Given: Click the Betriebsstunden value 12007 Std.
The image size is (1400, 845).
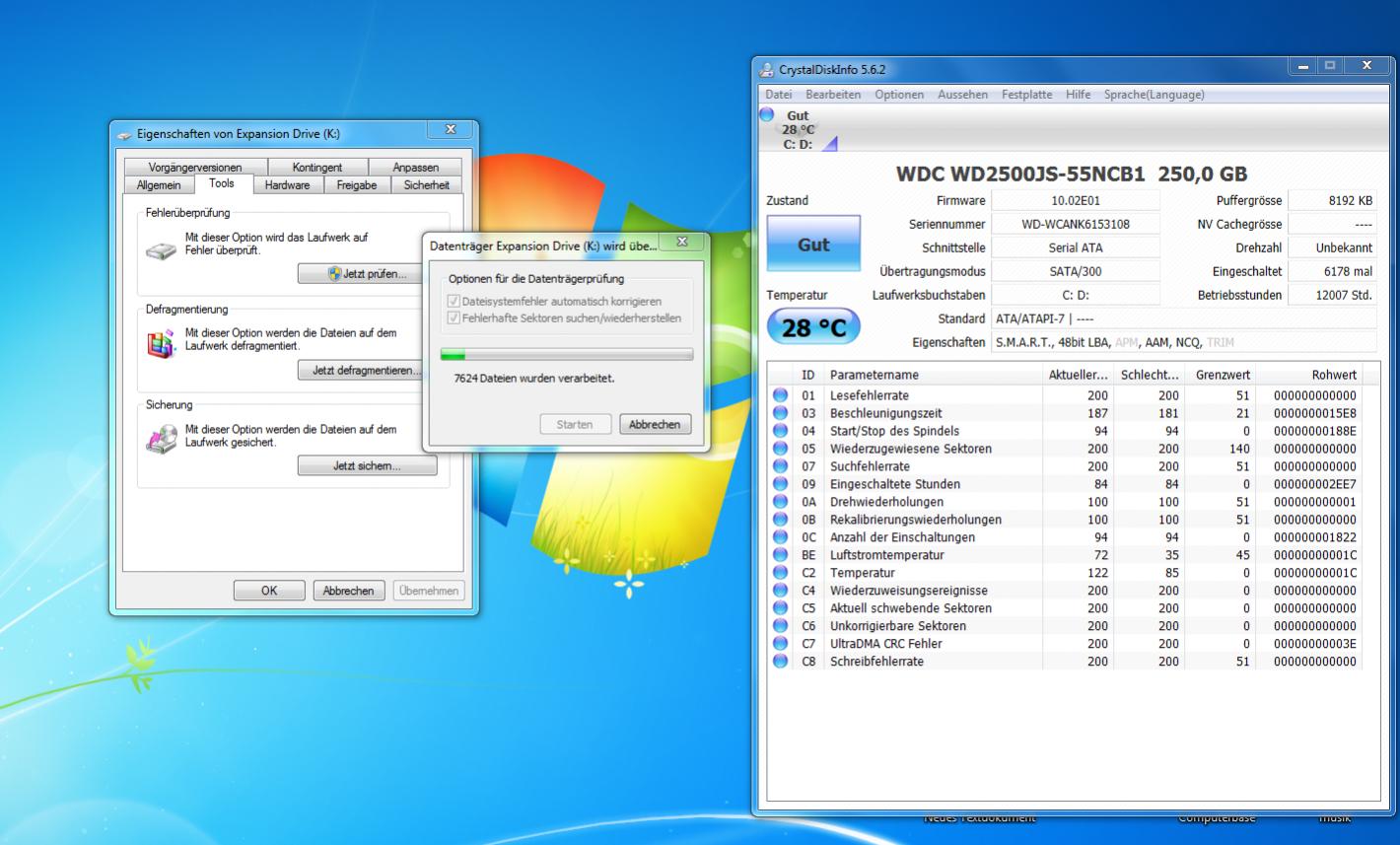Looking at the screenshot, I should tap(1332, 295).
